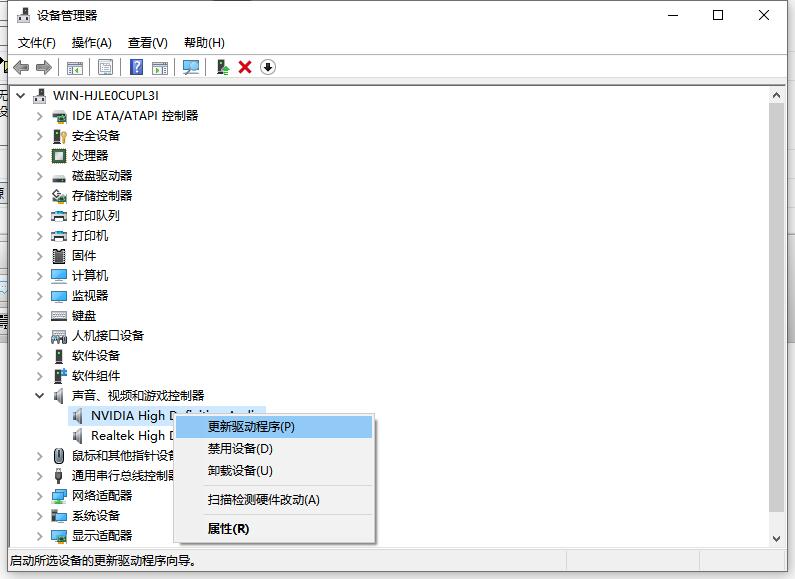This screenshot has height=579, width=795.
Task: Click the update driver green arrow icon
Action: click(223, 67)
